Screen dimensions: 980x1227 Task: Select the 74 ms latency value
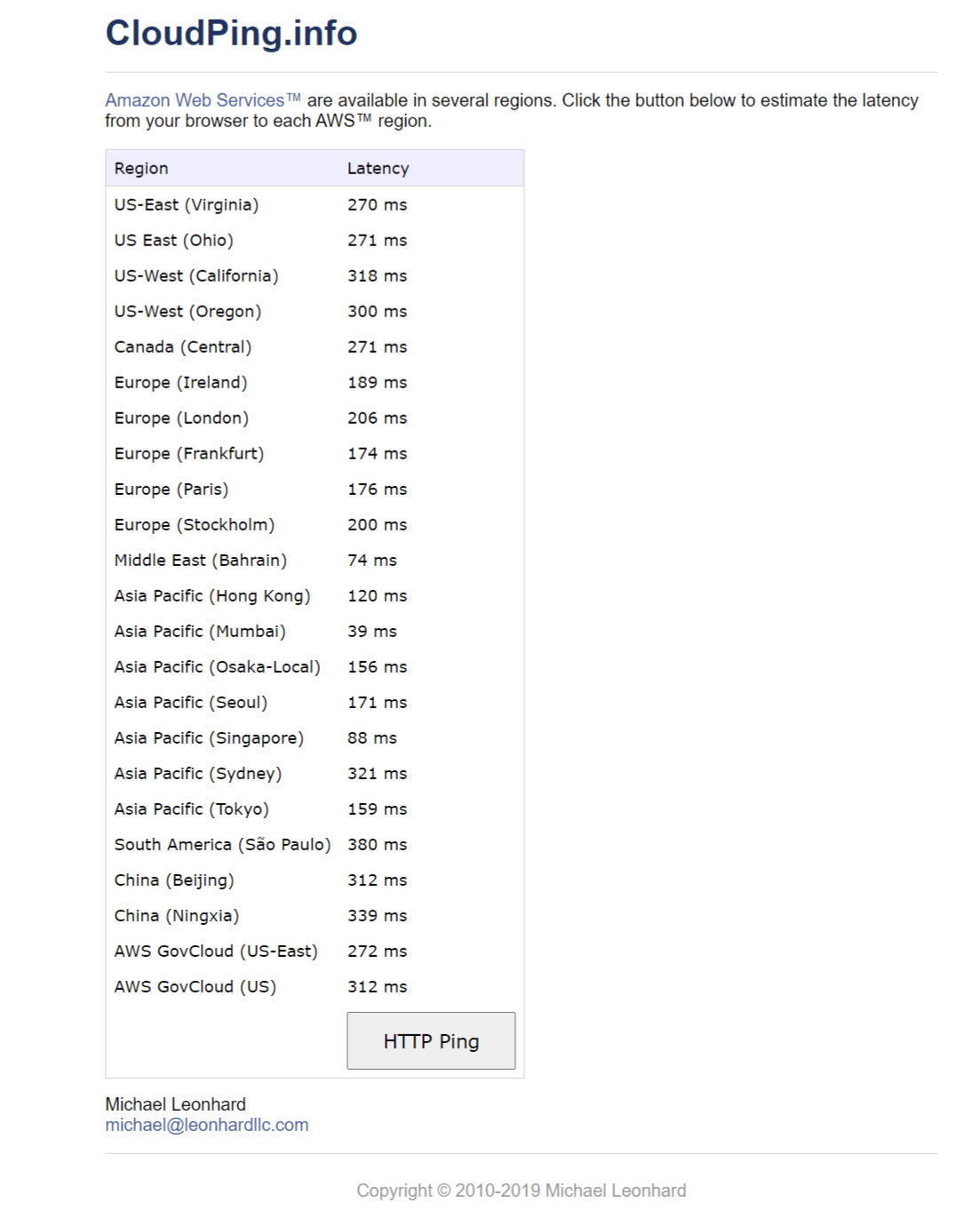tap(372, 561)
